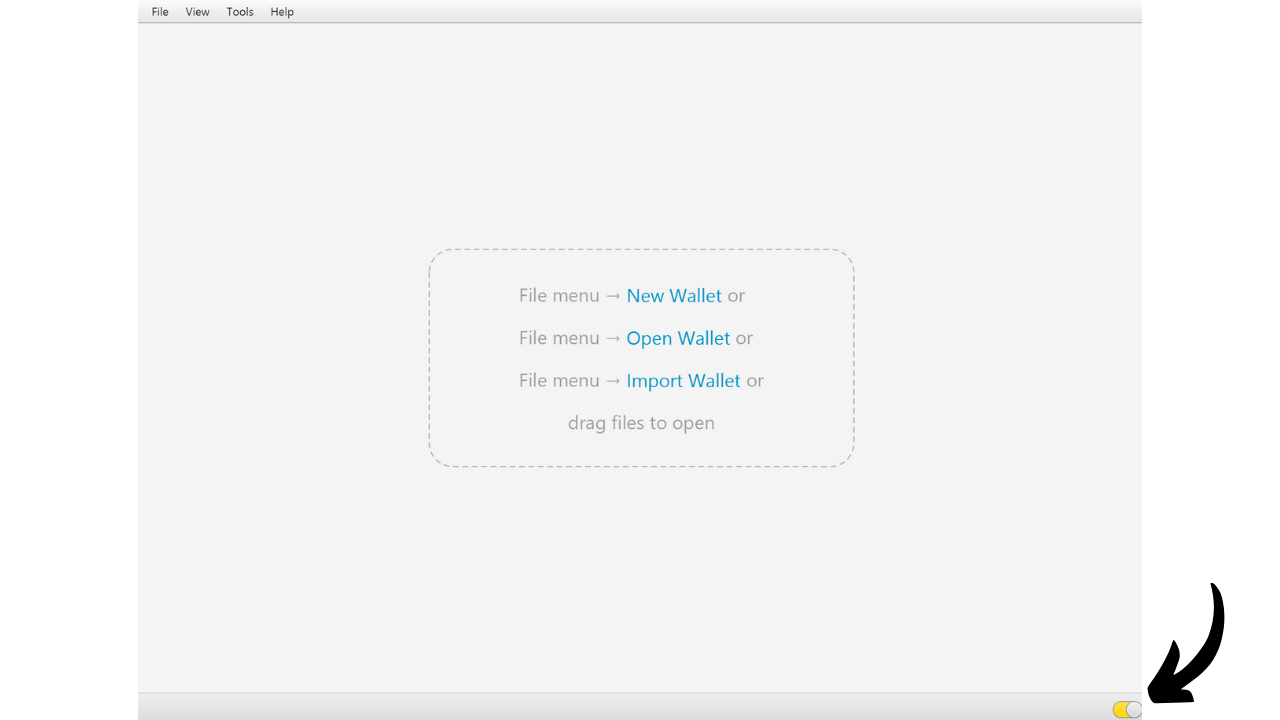Click the 'or' after New Wallet
The width and height of the screenshot is (1280, 720).
click(x=736, y=296)
